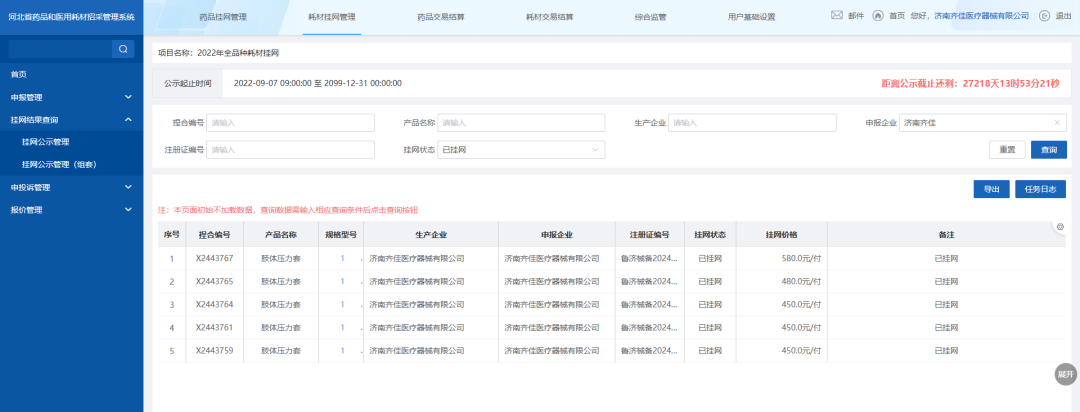Click the logout power icon
The height and width of the screenshot is (412, 1080).
point(1045,16)
